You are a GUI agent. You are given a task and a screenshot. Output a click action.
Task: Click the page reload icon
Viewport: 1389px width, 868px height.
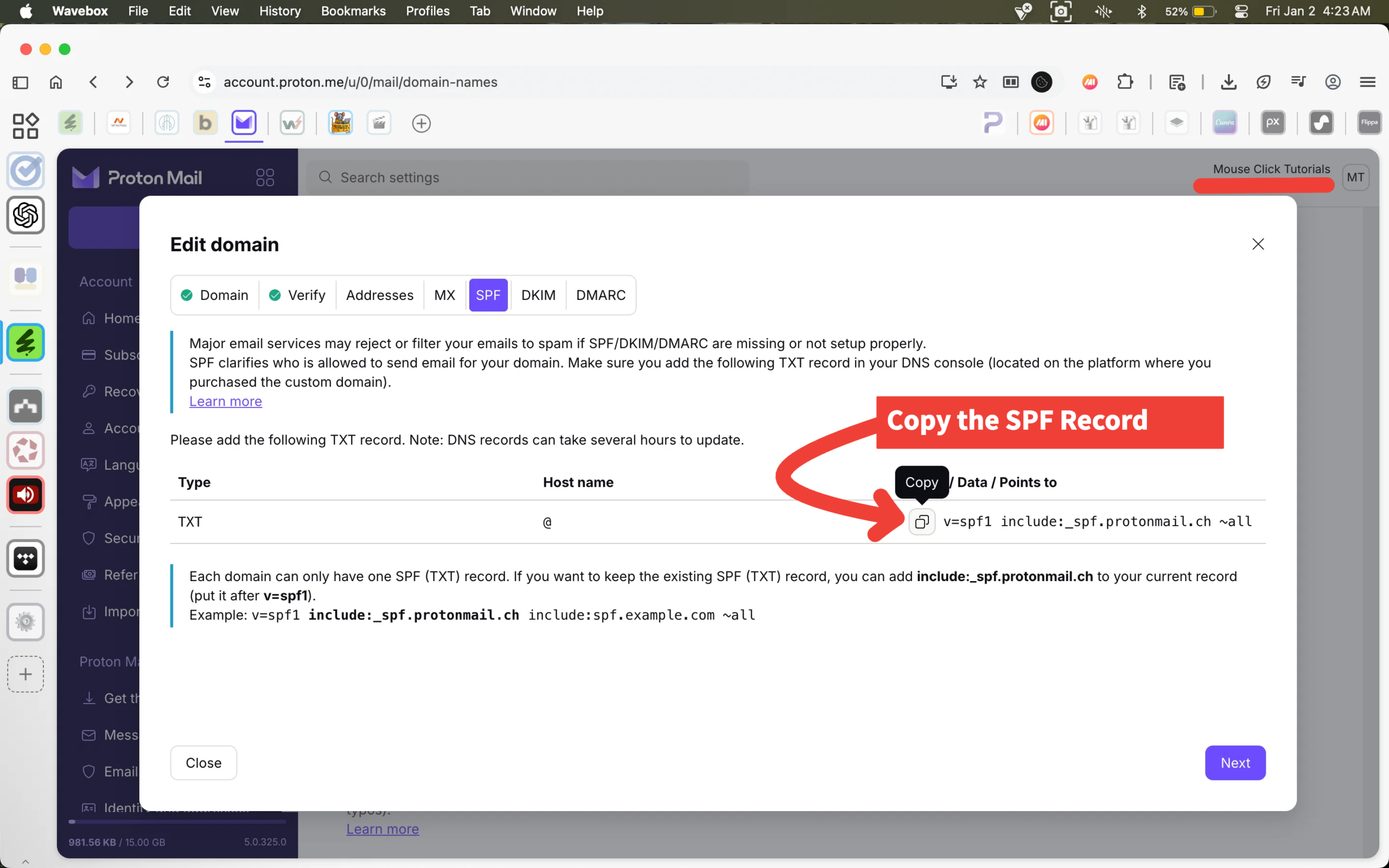coord(163,82)
